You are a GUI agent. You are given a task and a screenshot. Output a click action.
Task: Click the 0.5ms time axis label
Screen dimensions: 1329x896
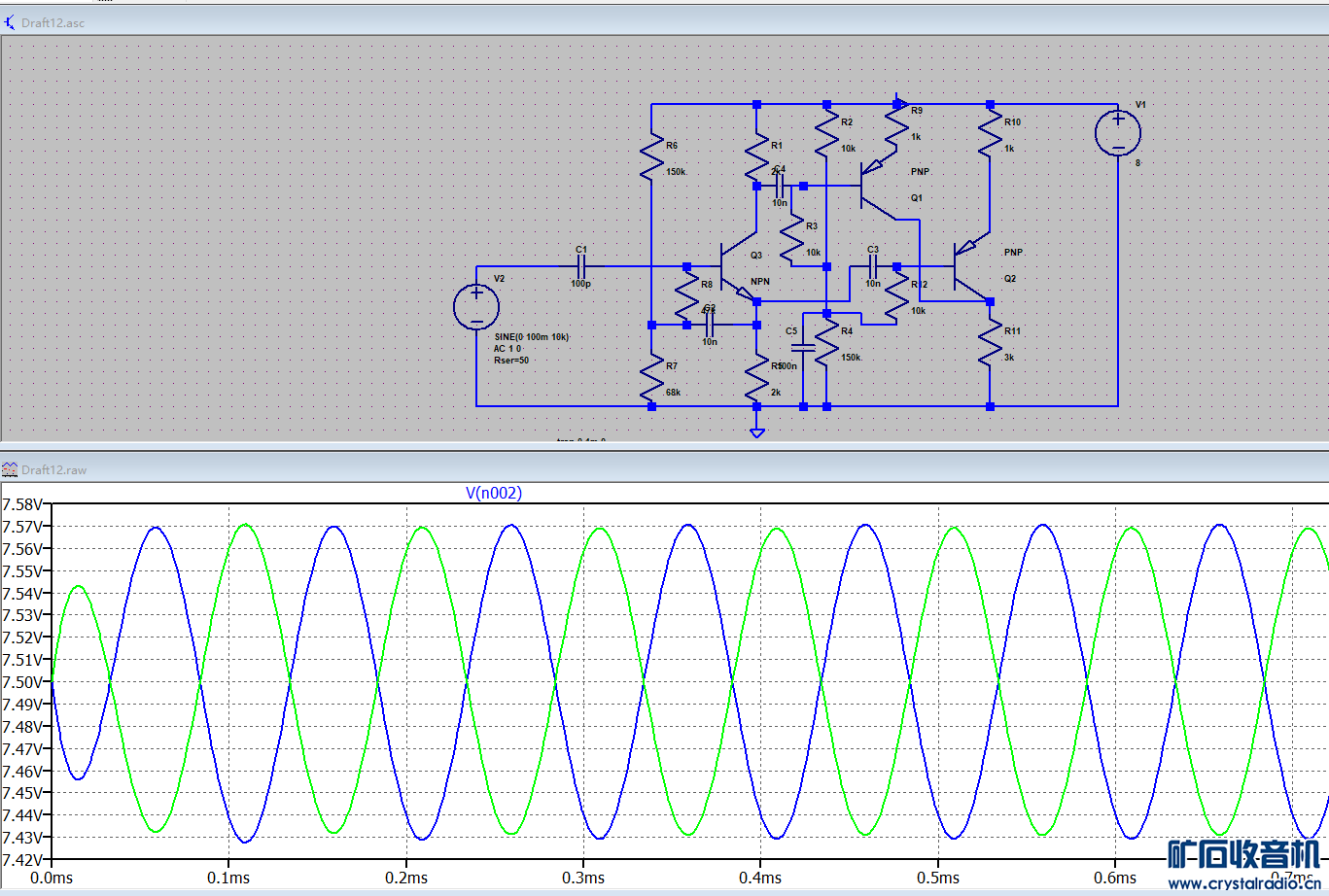coord(938,878)
